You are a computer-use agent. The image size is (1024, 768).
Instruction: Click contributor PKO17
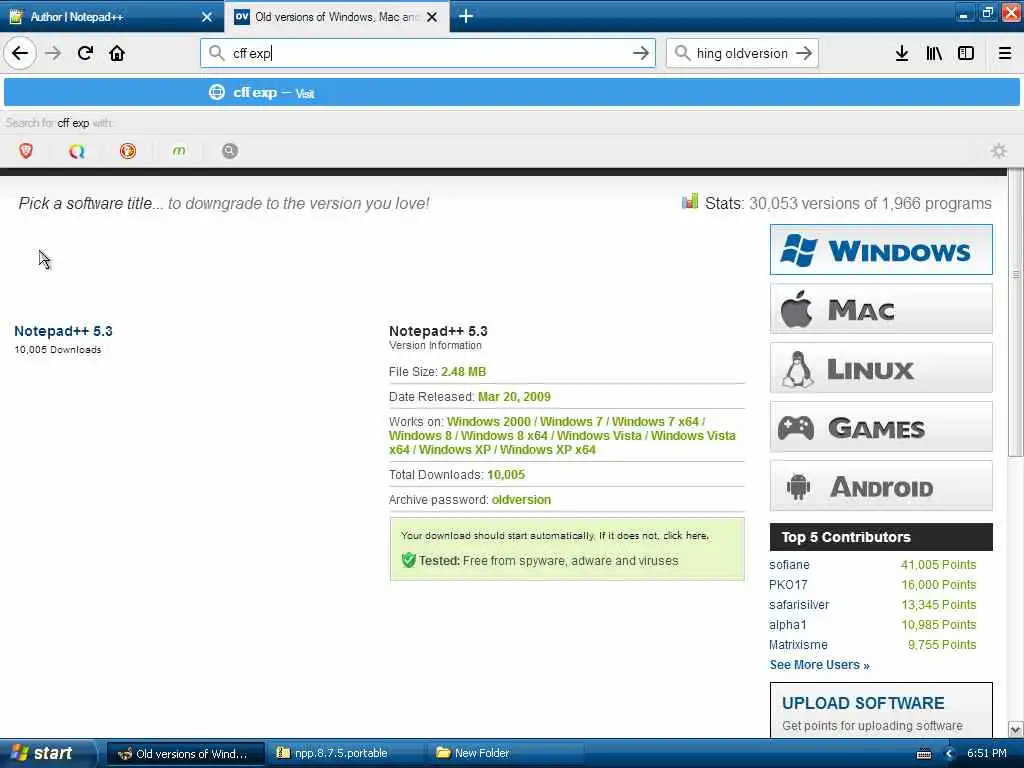point(788,585)
